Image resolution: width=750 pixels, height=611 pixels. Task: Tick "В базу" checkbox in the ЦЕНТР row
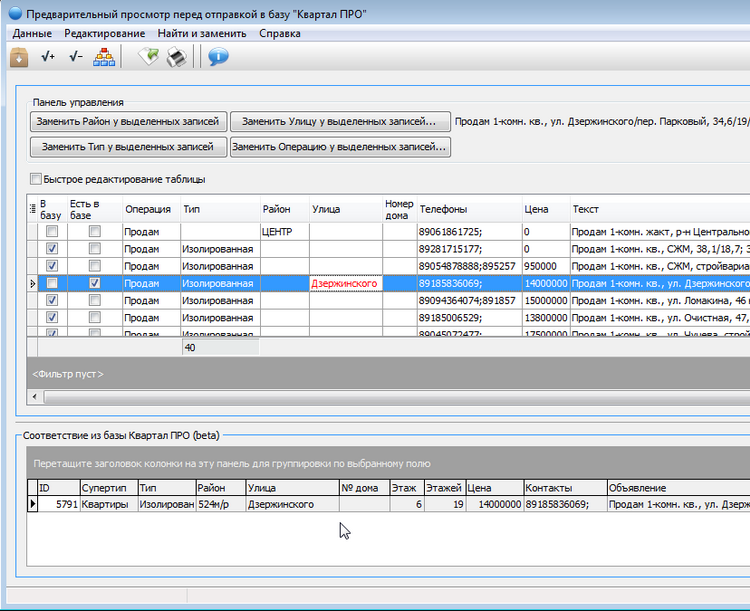click(x=51, y=231)
